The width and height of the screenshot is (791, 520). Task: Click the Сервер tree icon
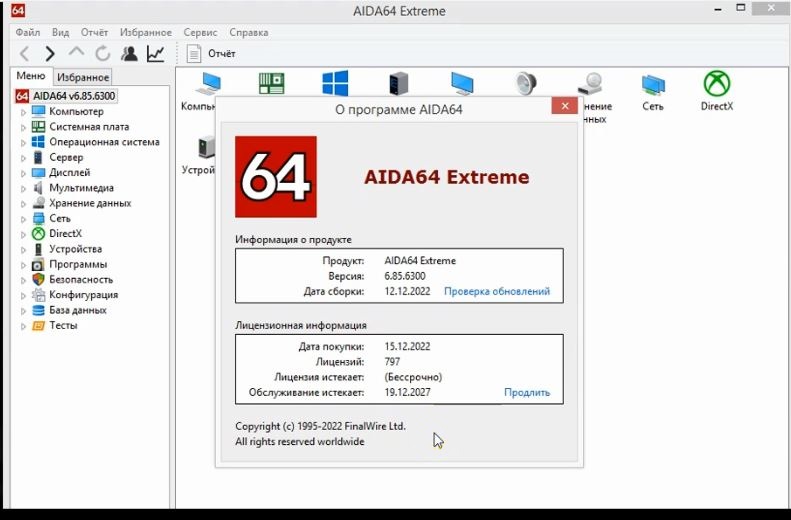[38, 157]
